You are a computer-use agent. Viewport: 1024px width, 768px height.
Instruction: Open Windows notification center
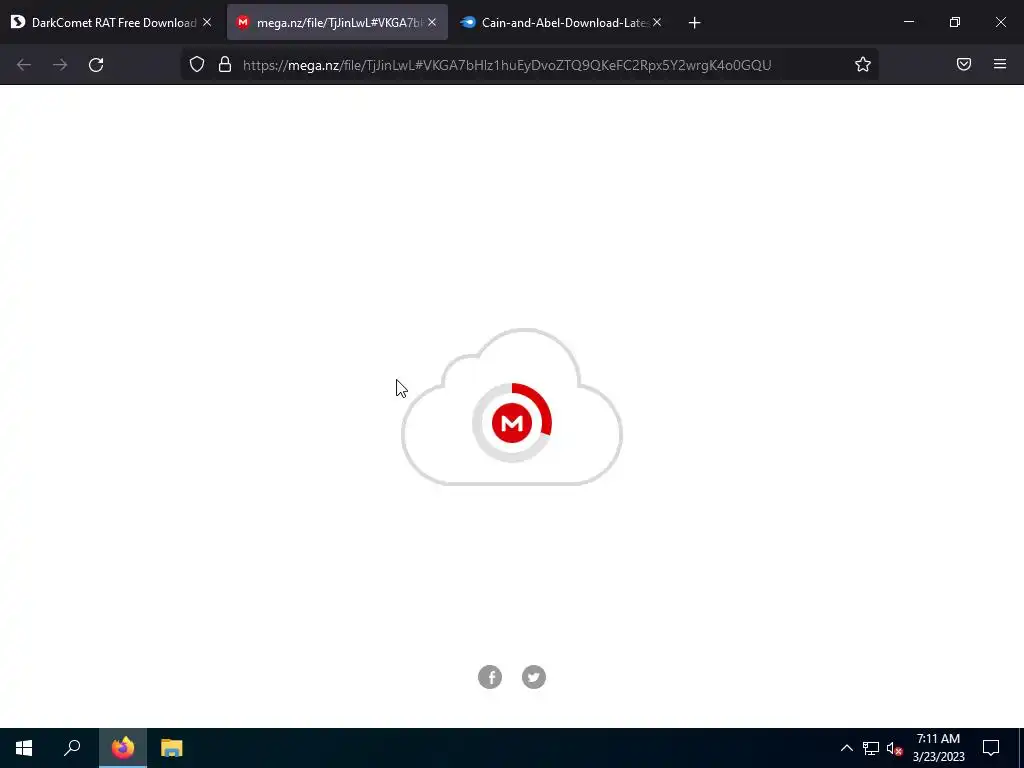tap(991, 748)
